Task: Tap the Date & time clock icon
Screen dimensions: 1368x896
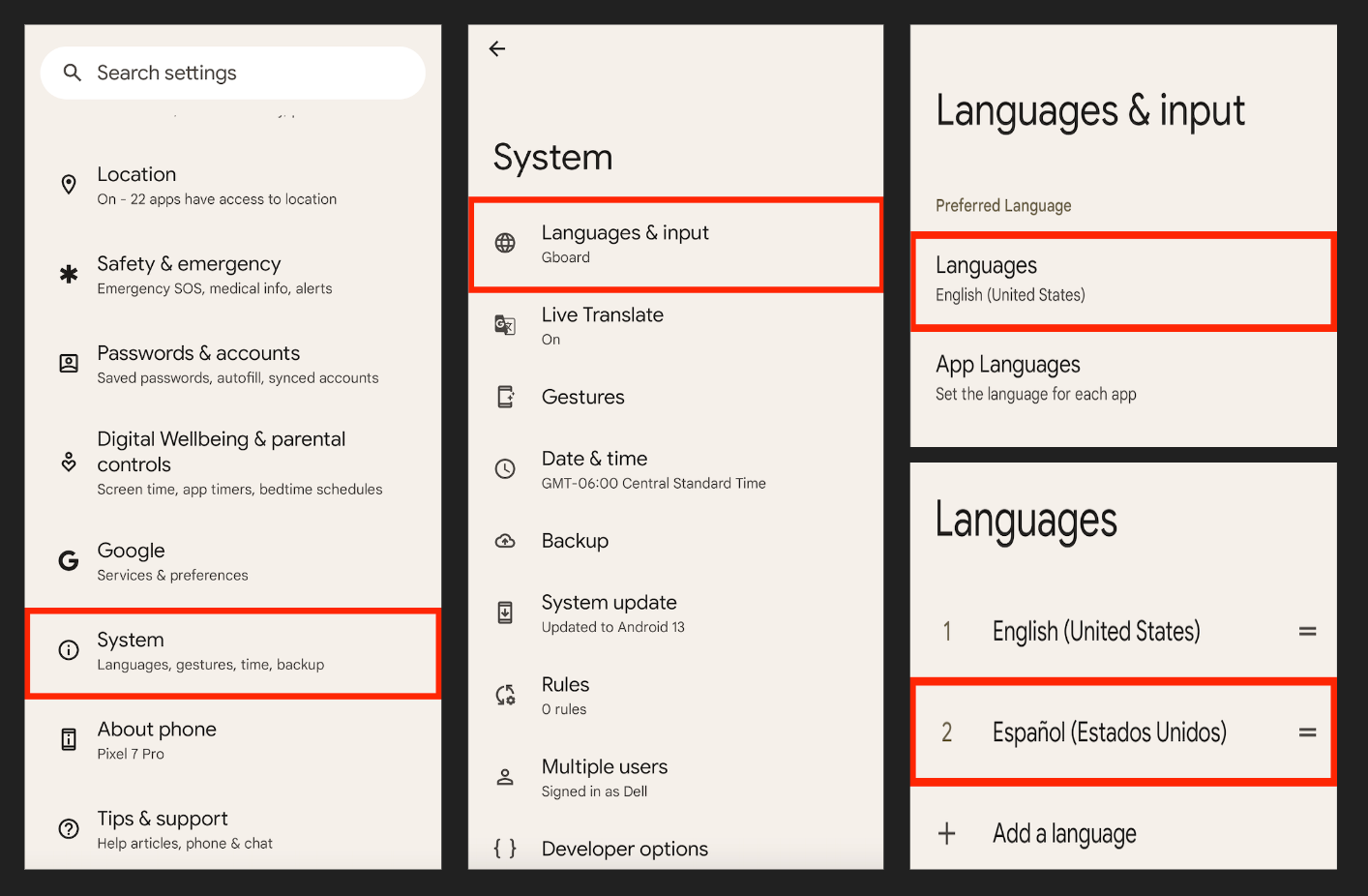Action: (505, 468)
